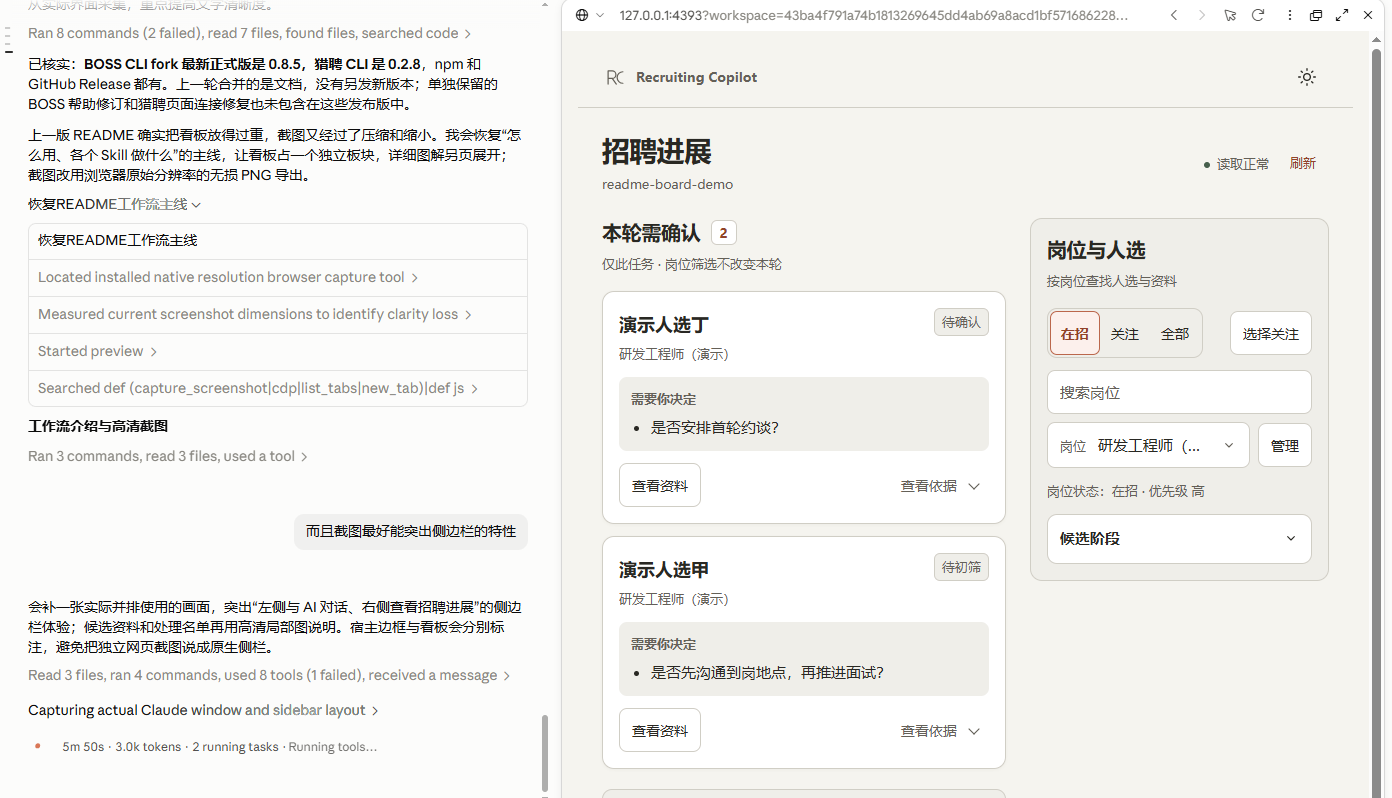
Task: Expand the 'Searched def (capture_screenshot...' step
Action: 258,388
